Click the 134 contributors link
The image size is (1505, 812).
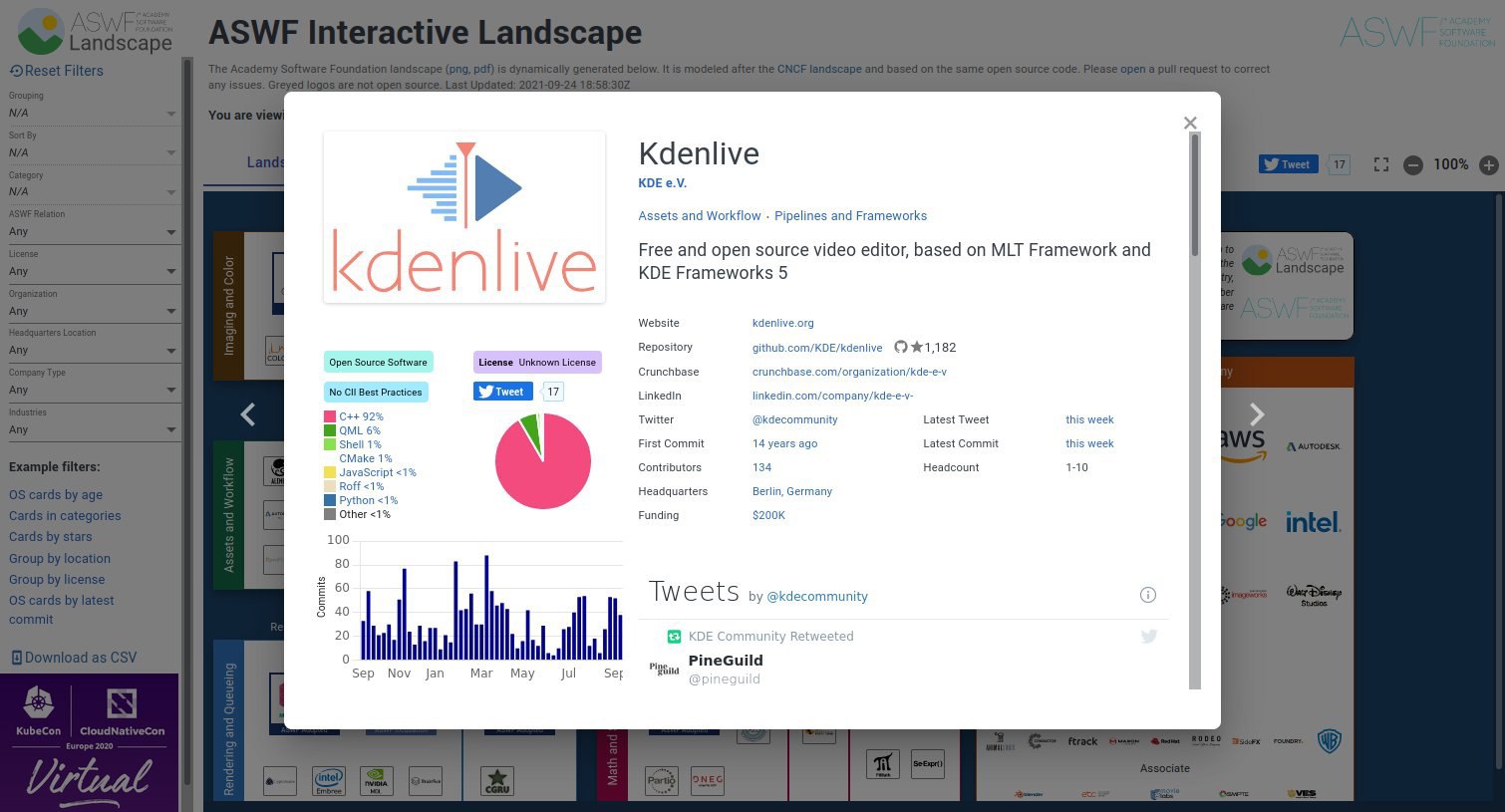point(762,467)
